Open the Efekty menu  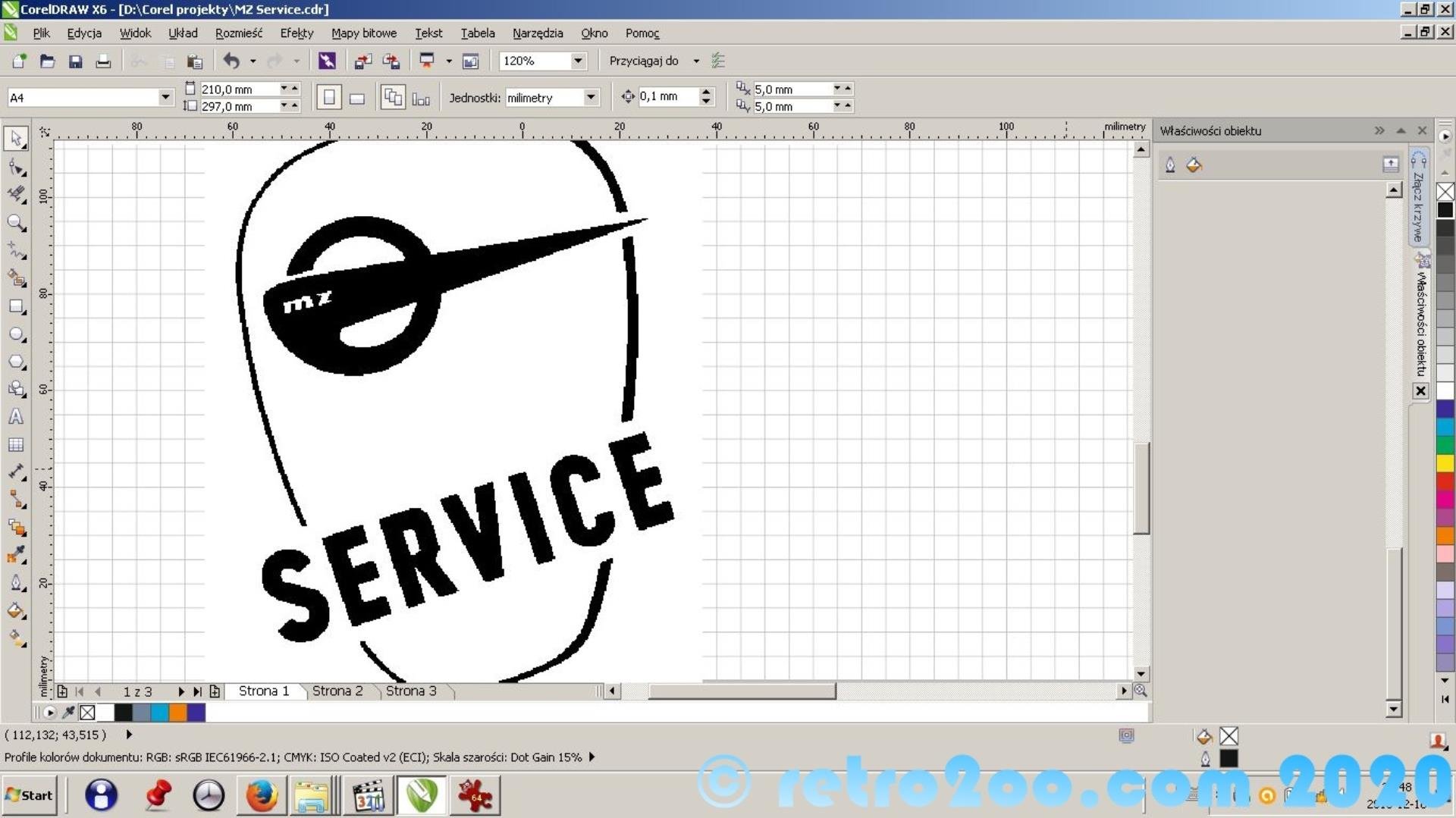296,33
